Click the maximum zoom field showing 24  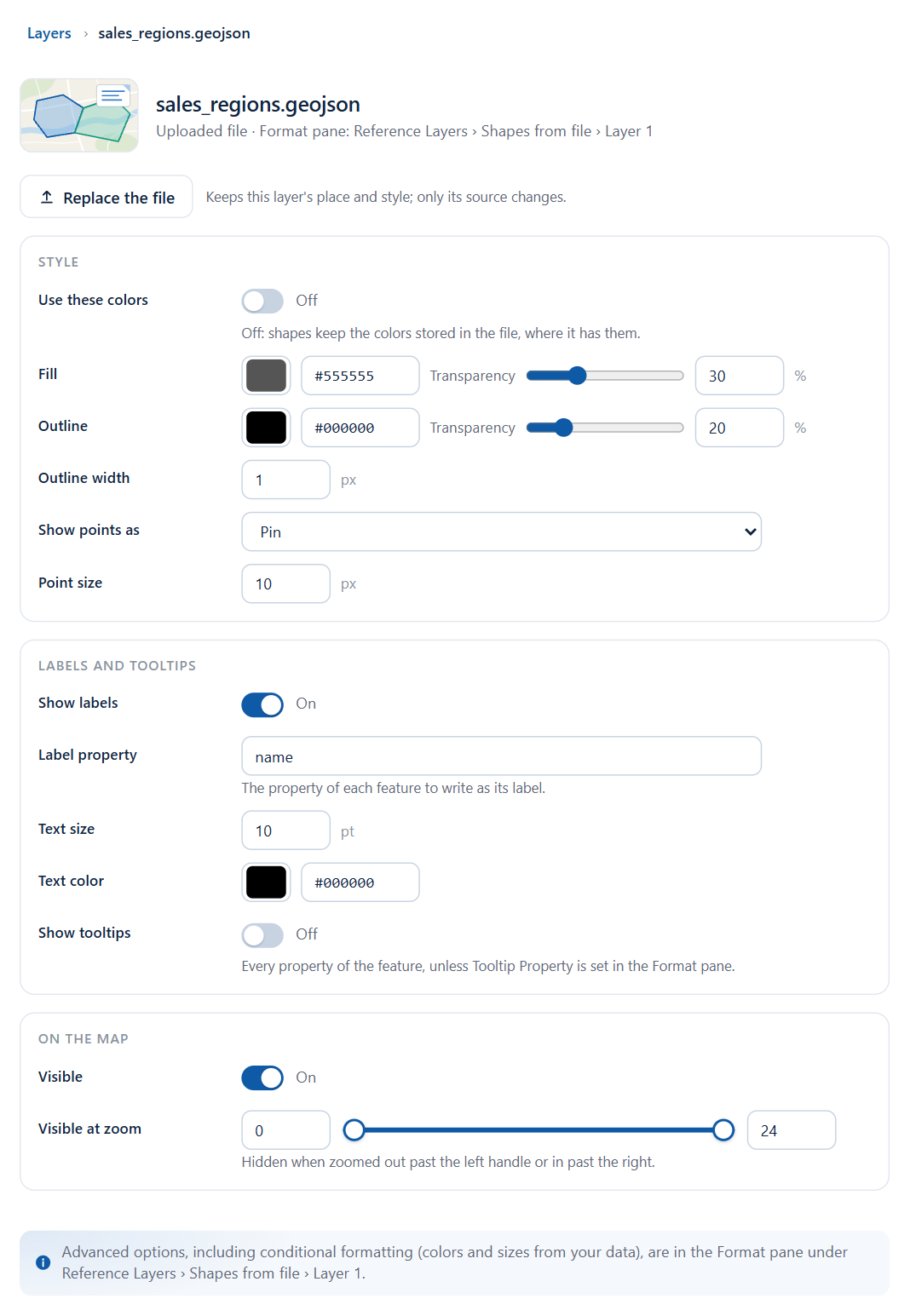792,1130
